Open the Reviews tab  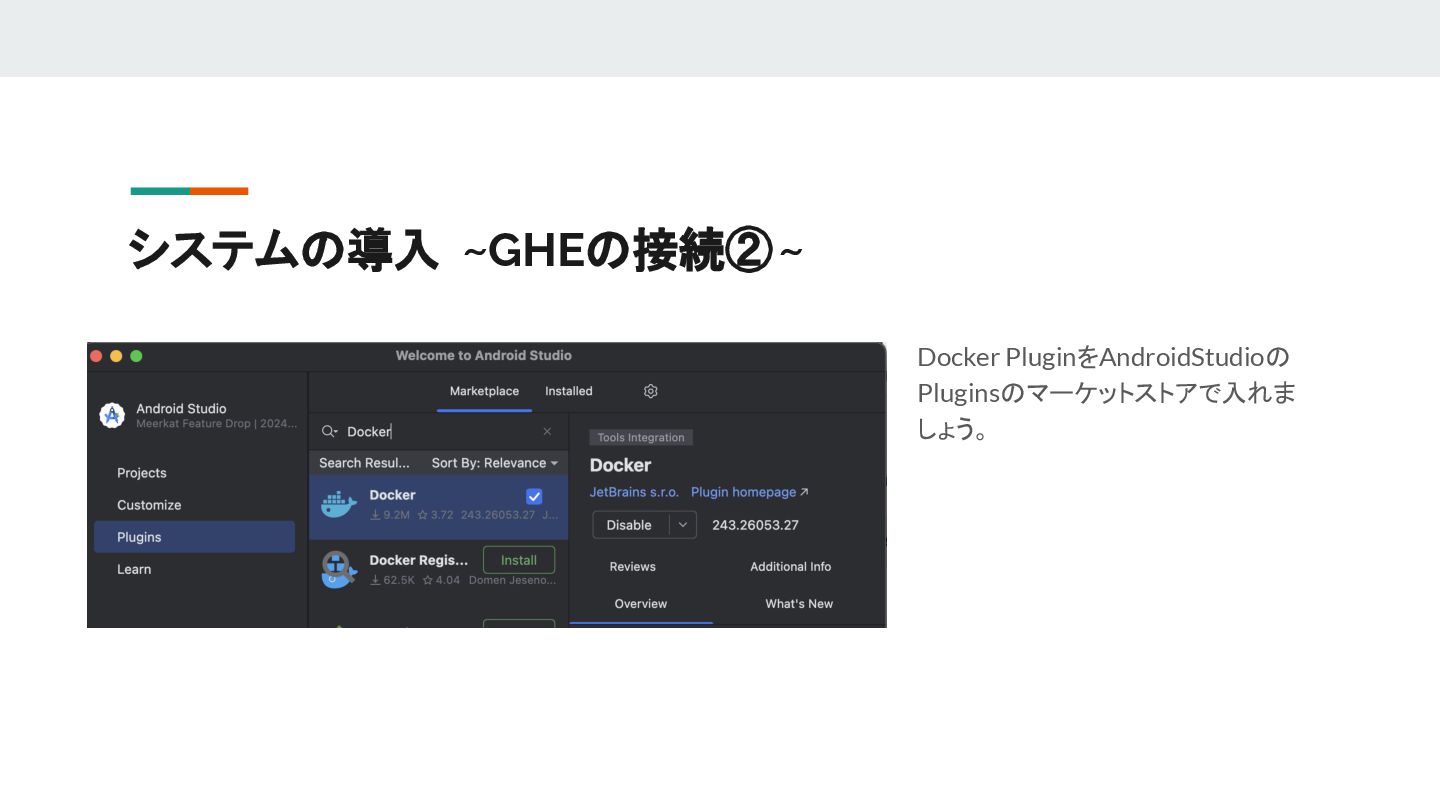click(x=633, y=567)
